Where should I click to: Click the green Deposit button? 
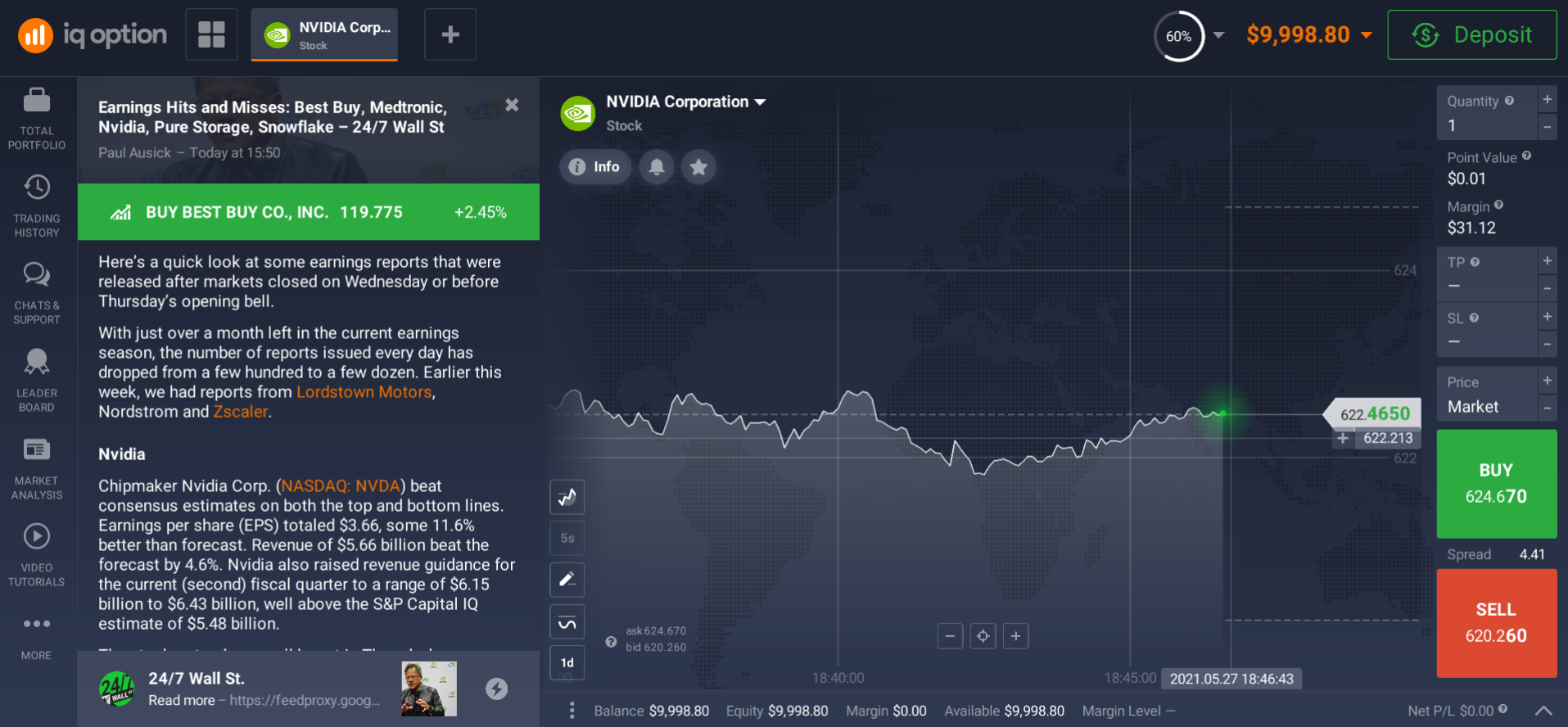click(x=1472, y=35)
